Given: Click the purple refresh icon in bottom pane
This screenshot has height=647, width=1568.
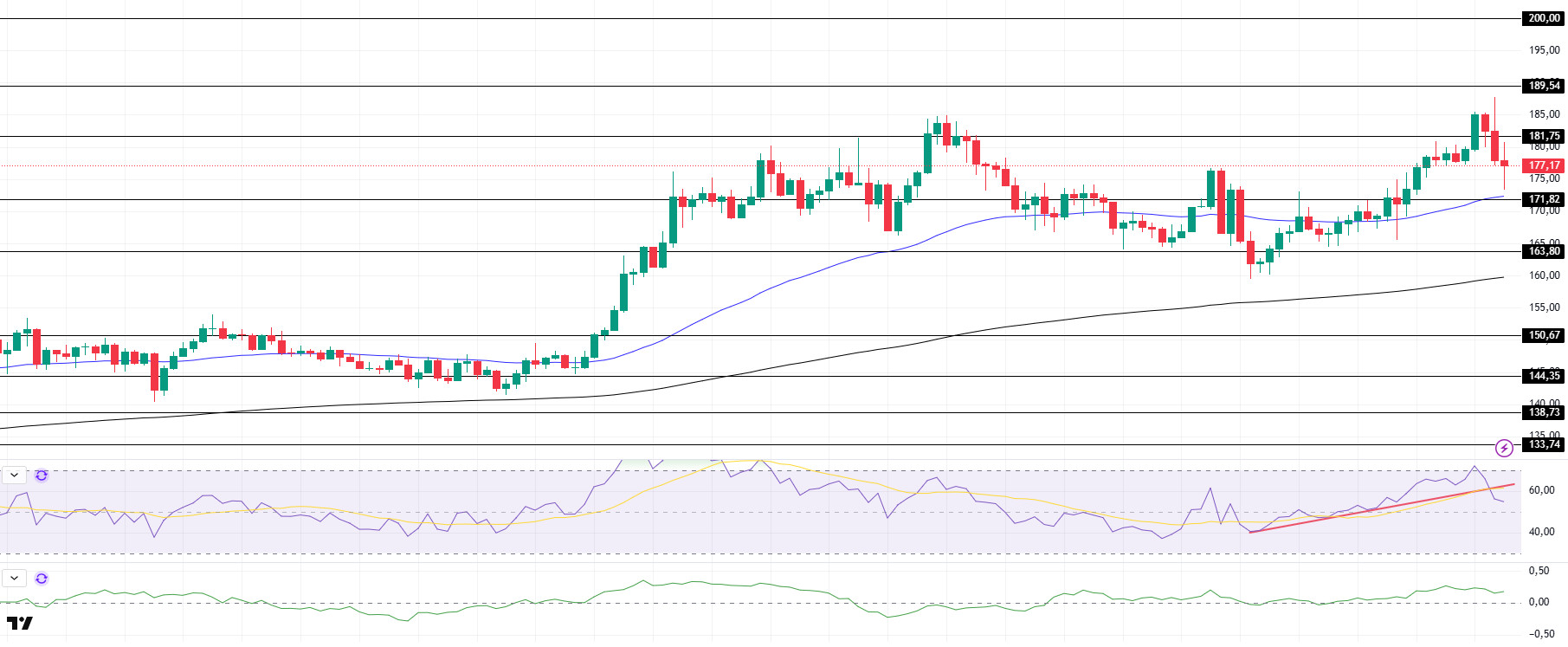Looking at the screenshot, I should (42, 579).
